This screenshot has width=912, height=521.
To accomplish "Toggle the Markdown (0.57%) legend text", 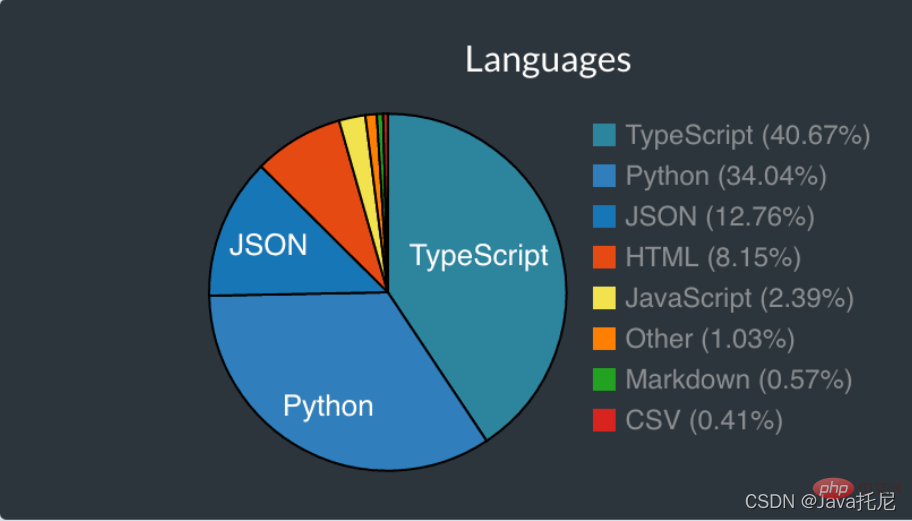I will [x=738, y=380].
